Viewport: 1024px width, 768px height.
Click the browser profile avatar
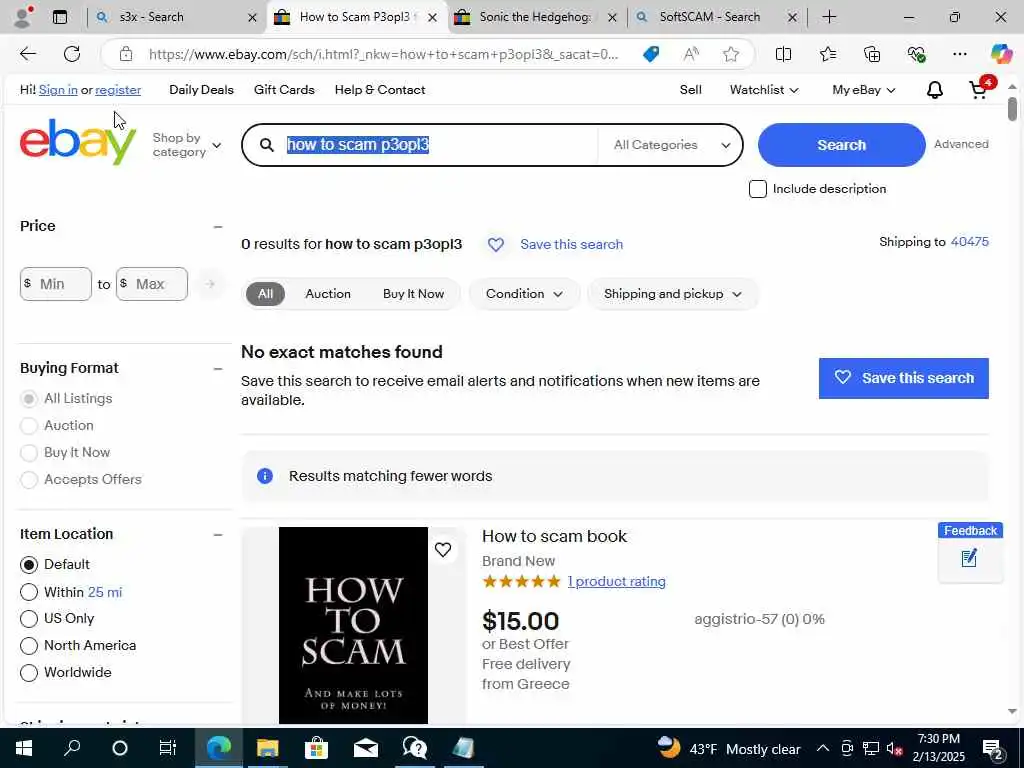click(23, 17)
